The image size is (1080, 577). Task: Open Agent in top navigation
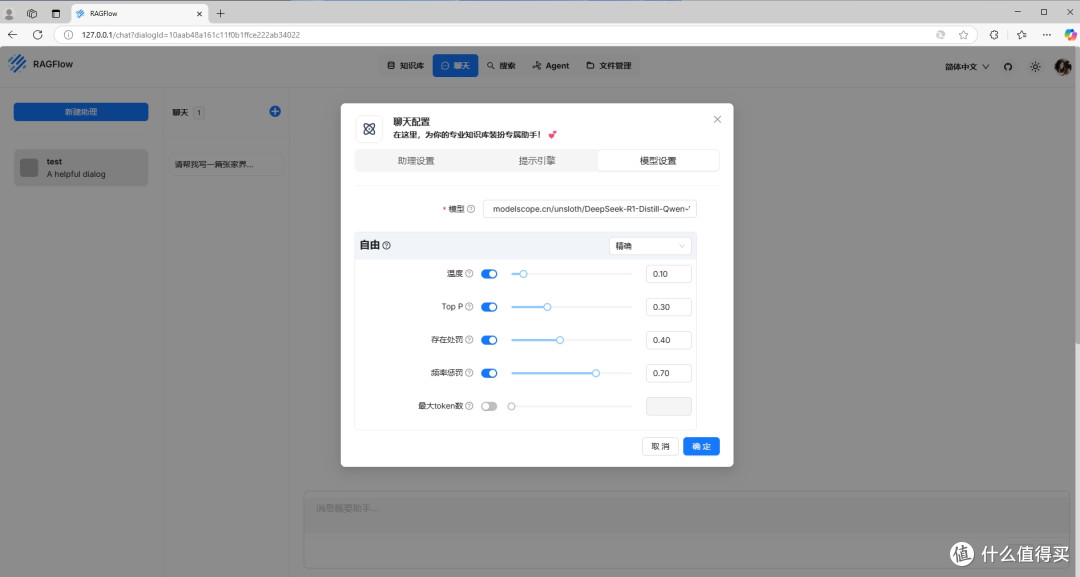550,65
